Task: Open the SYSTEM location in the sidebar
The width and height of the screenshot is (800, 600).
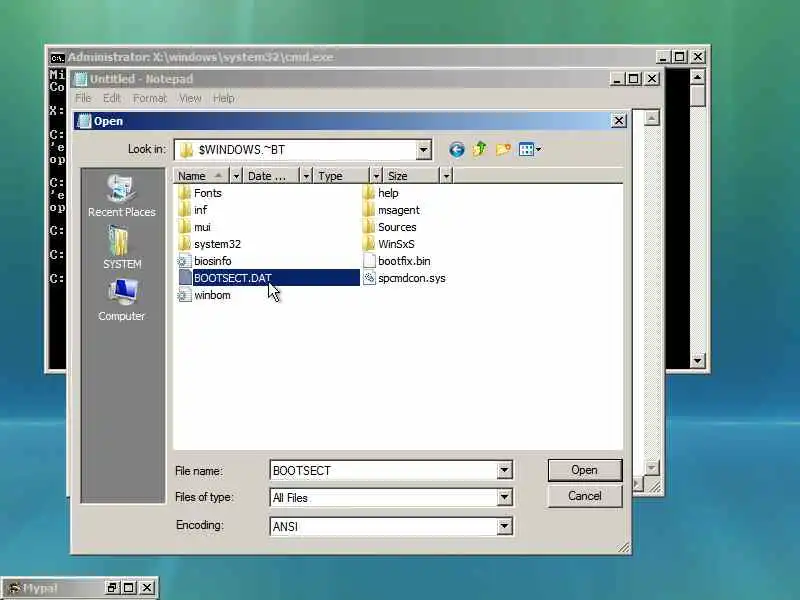Action: tap(121, 248)
